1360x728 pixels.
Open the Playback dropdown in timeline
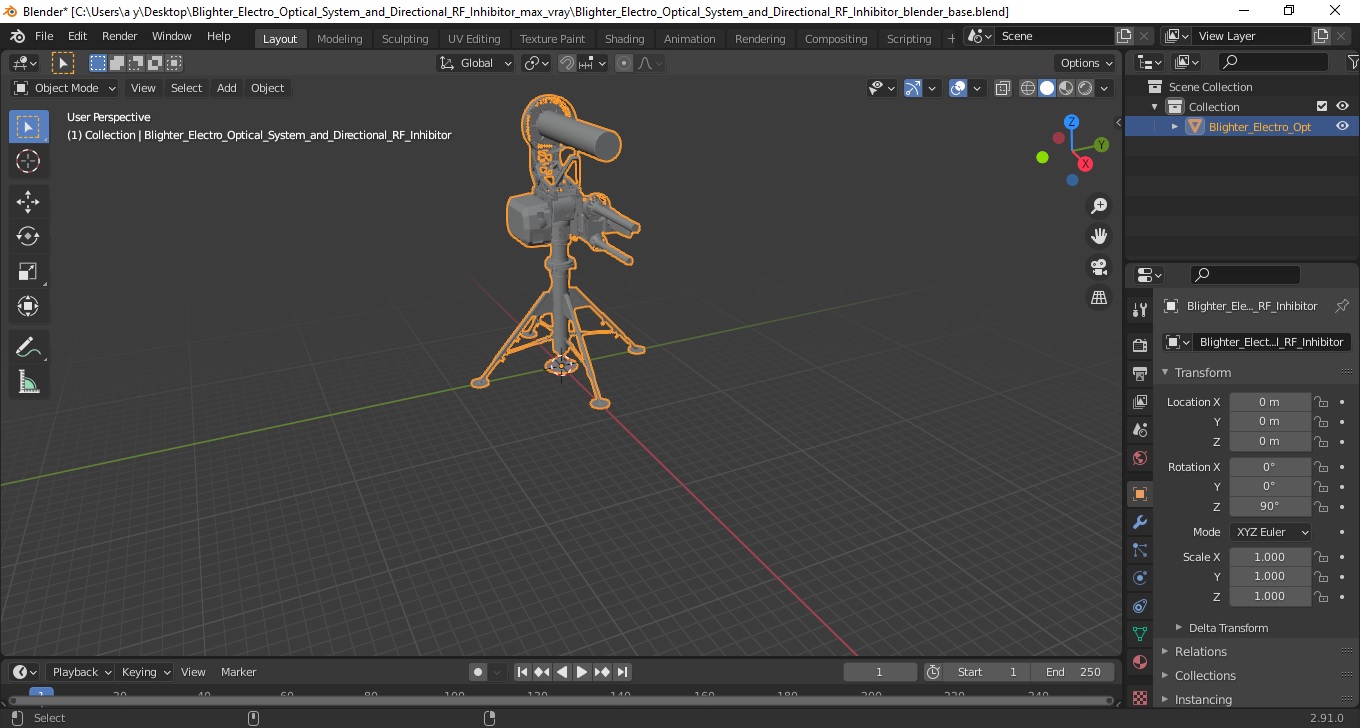coord(82,672)
